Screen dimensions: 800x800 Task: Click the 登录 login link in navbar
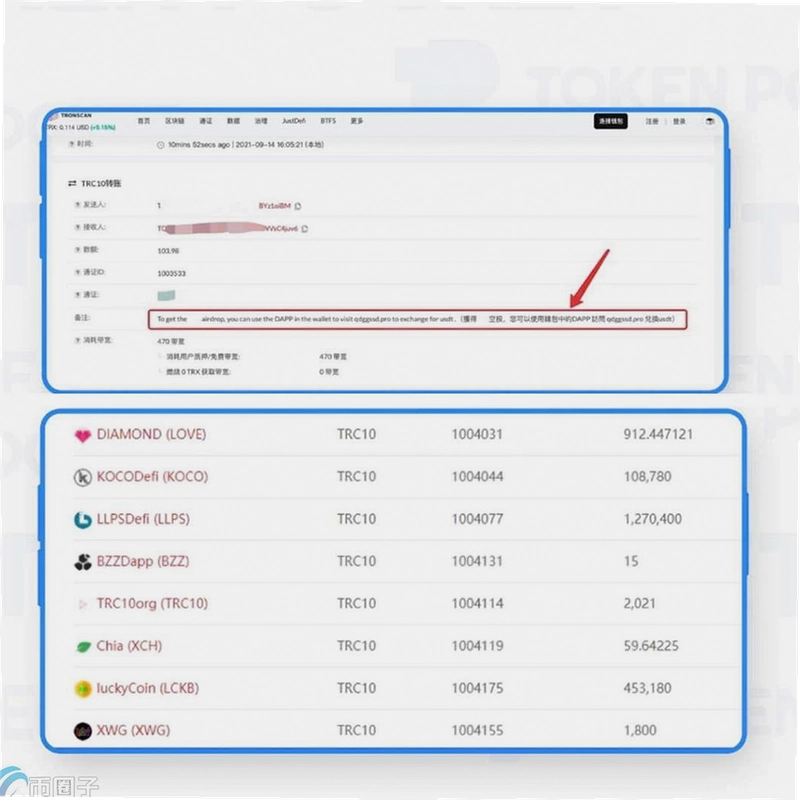[679, 121]
